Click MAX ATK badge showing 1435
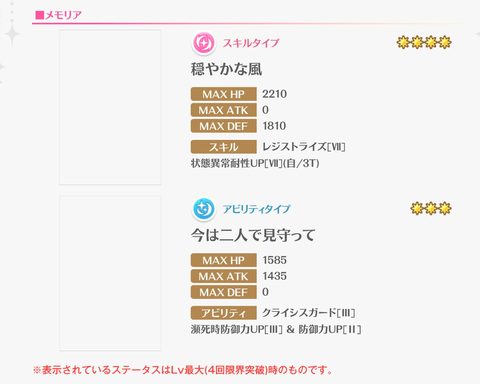Viewport: 480px width, 384px height. [224, 276]
